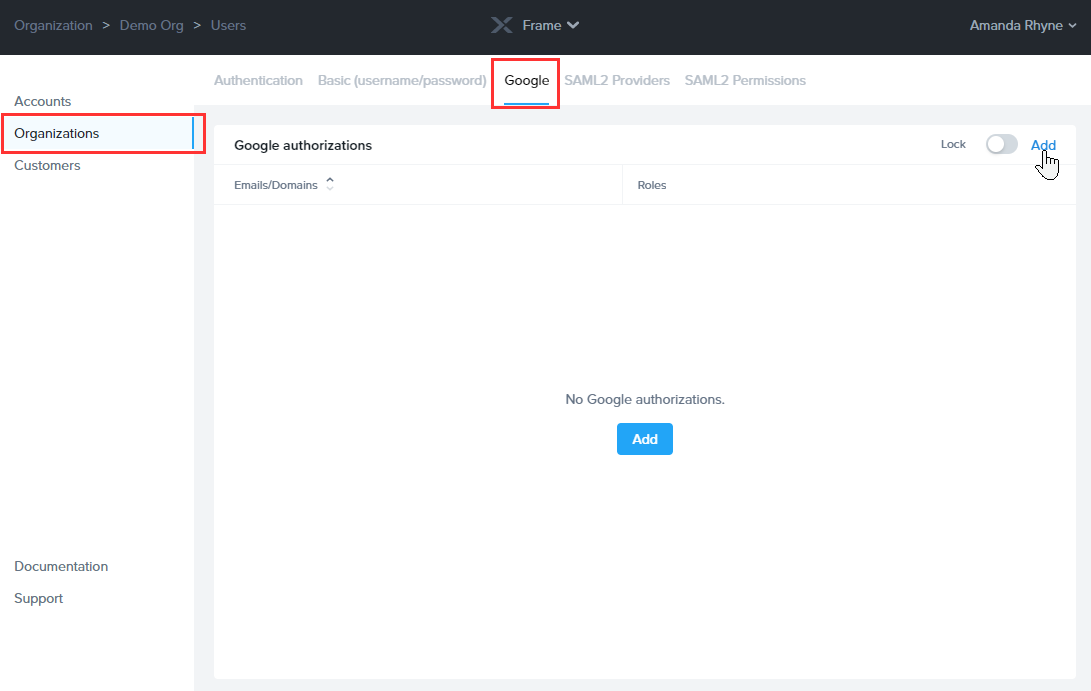Viewport: 1091px width, 691px height.
Task: Toggle the Lock switch on
Action: (x=1001, y=145)
